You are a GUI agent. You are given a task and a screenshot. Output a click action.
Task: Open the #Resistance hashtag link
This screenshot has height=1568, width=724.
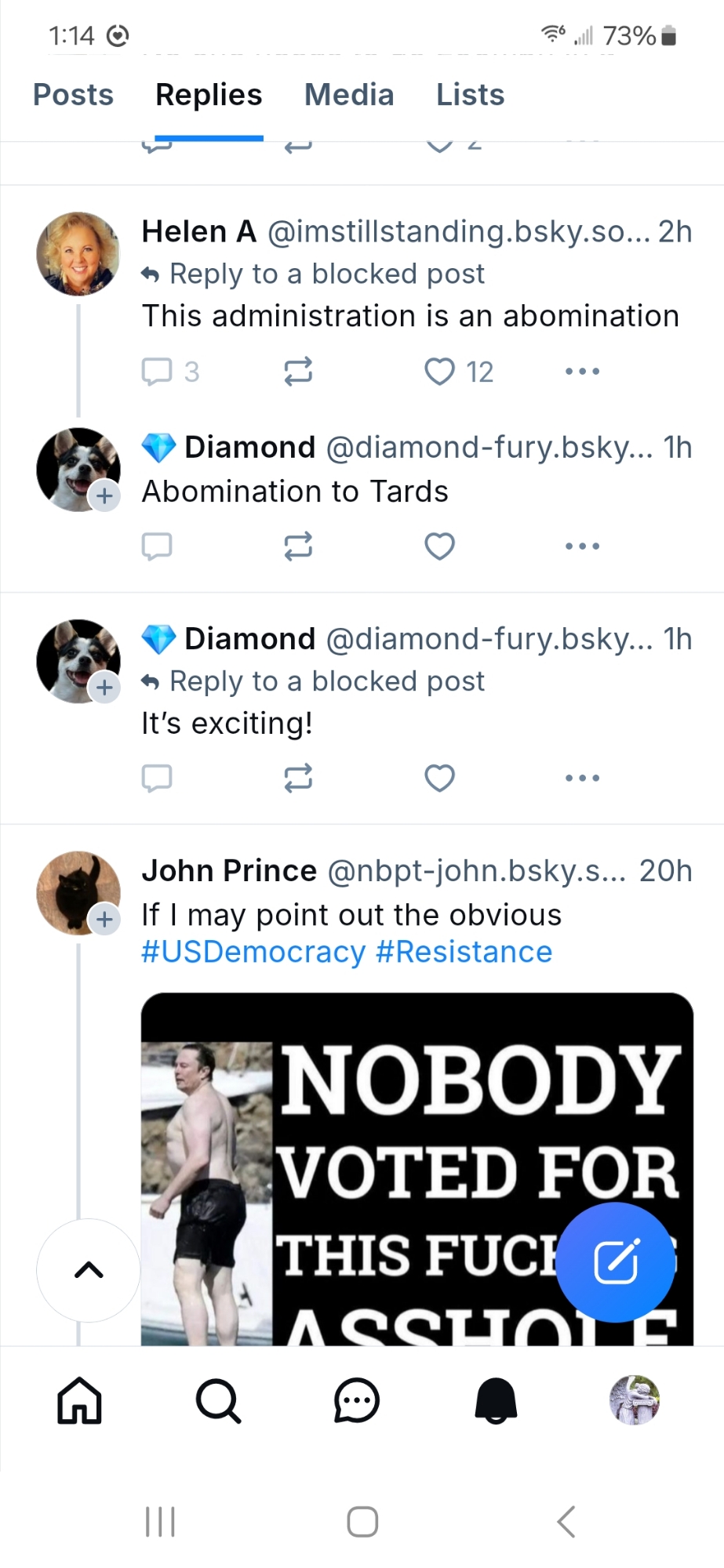click(x=464, y=952)
